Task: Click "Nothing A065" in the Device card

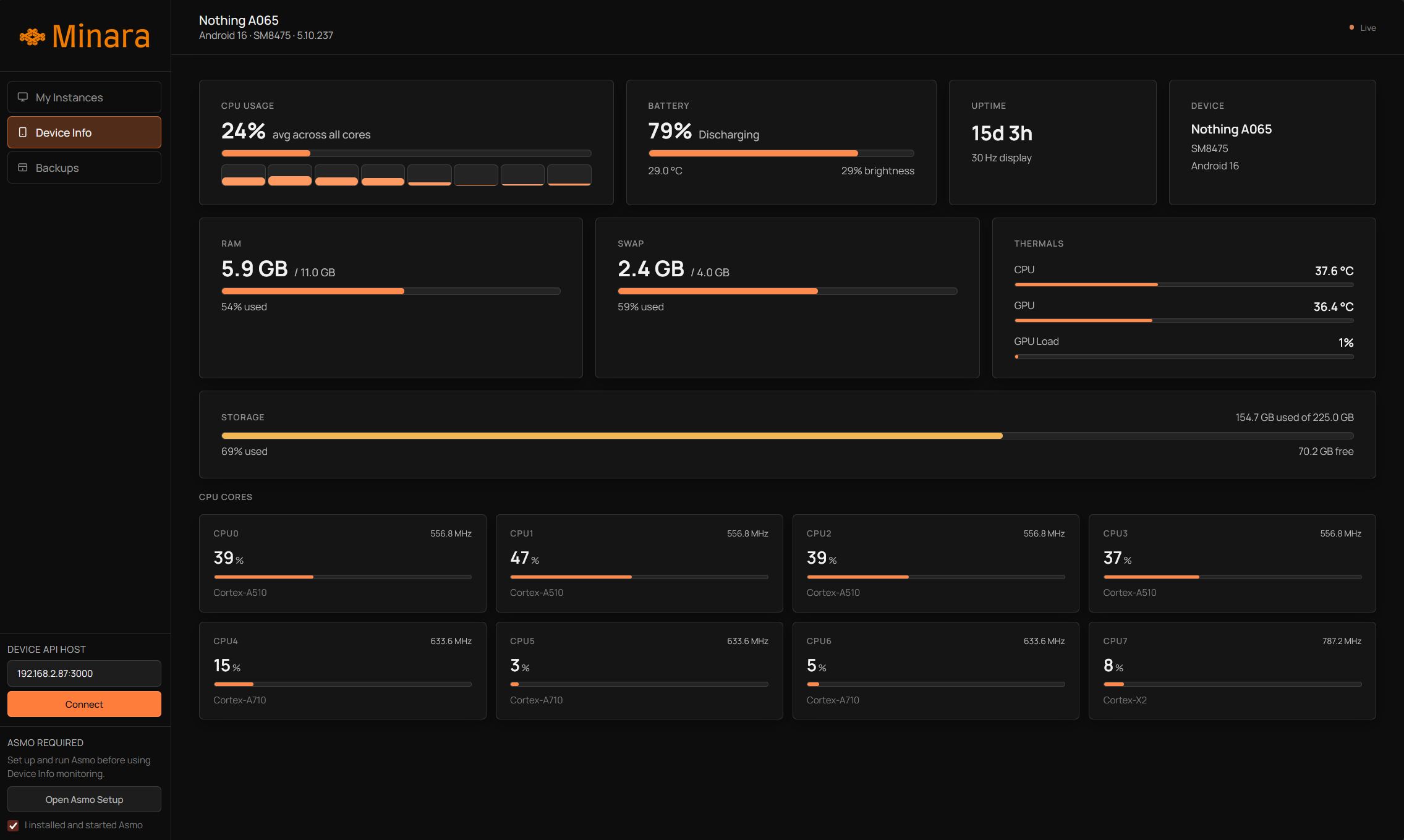Action: pyautogui.click(x=1232, y=129)
